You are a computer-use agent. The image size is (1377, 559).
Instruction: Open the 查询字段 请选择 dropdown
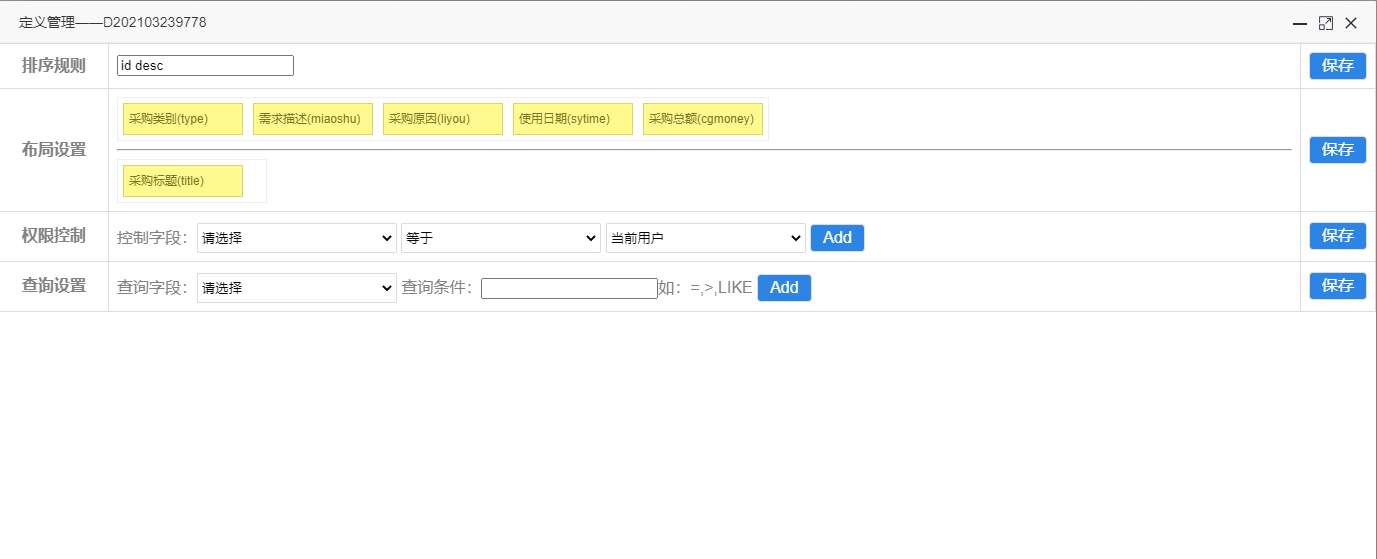coord(297,288)
